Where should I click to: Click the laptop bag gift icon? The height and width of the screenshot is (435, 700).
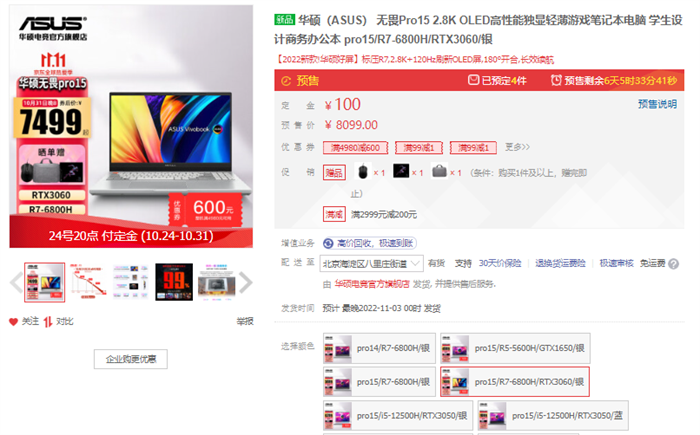(x=439, y=171)
